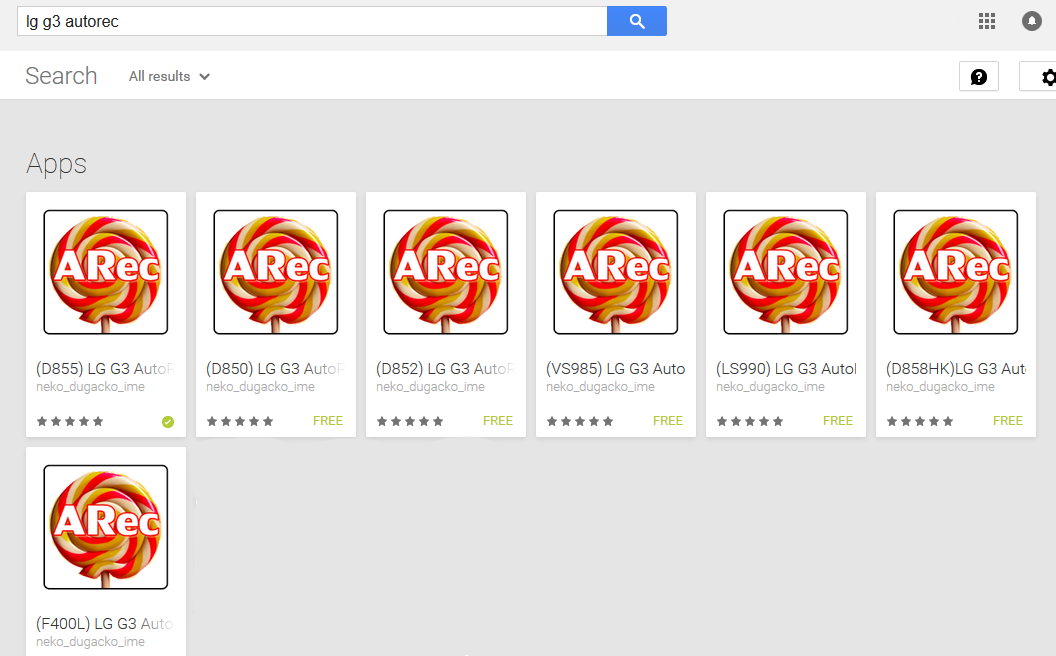1056x656 pixels.
Task: Open developer neko_dugacko_ime under LS990 app
Action: coord(770,387)
